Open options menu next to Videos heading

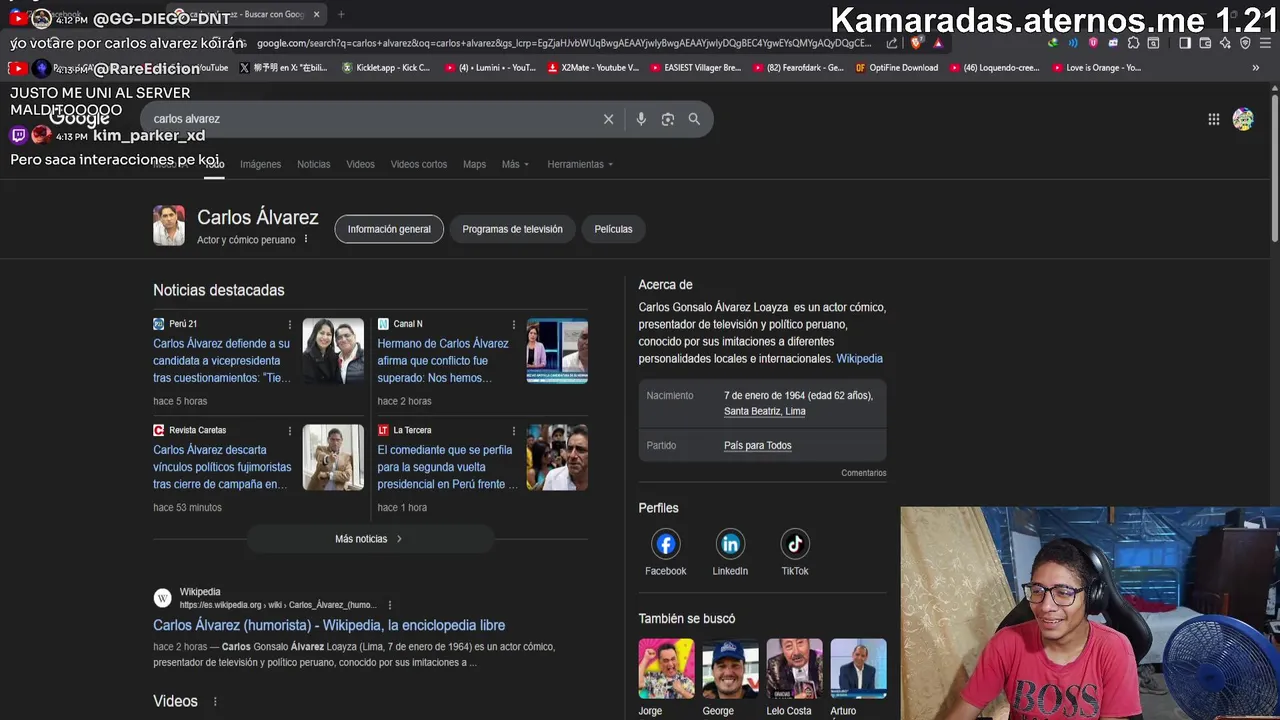pos(215,702)
